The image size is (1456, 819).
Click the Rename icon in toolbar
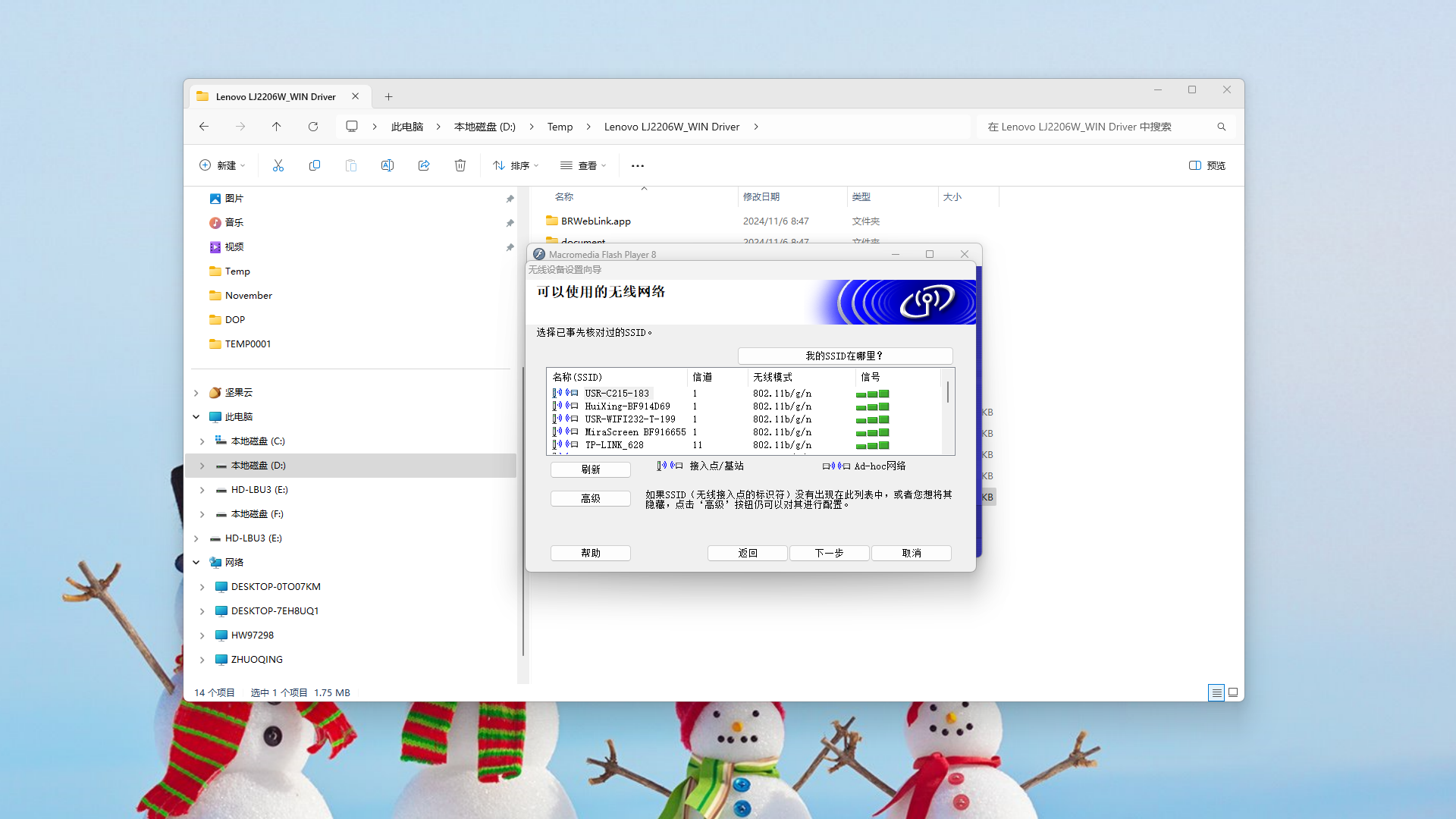[388, 165]
